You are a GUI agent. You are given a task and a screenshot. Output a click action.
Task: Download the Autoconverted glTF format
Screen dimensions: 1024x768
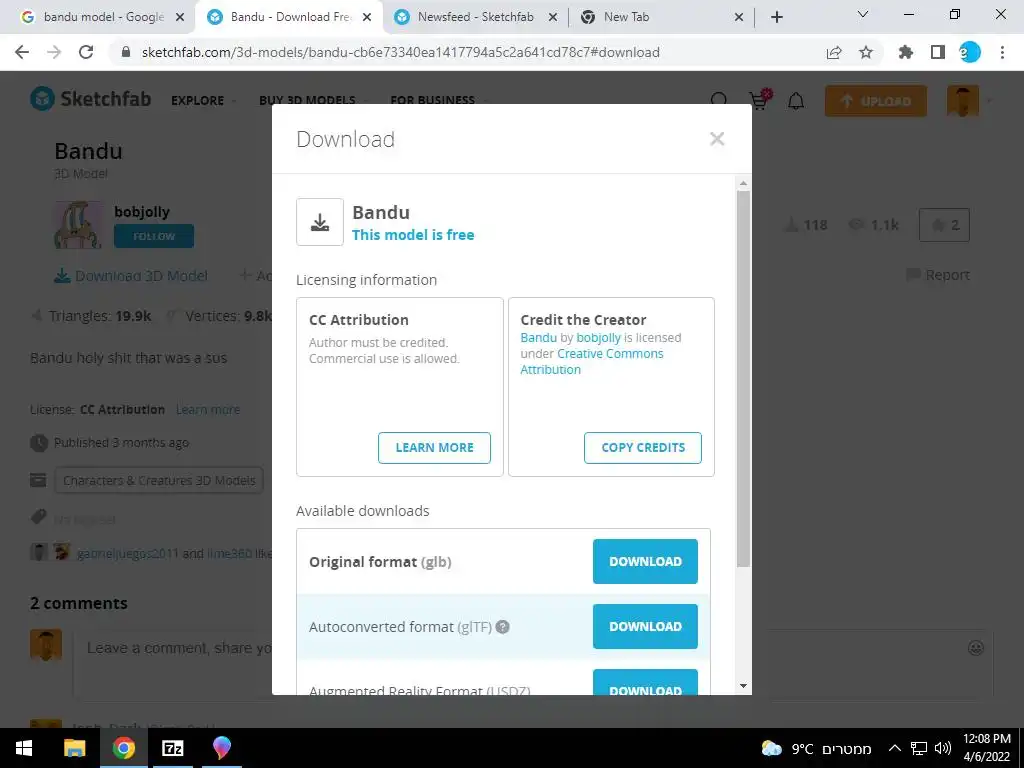pos(645,626)
